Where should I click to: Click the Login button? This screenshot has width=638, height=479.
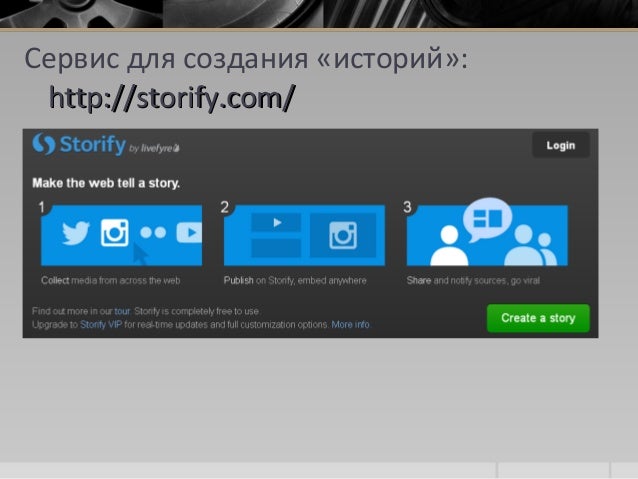tap(561, 145)
